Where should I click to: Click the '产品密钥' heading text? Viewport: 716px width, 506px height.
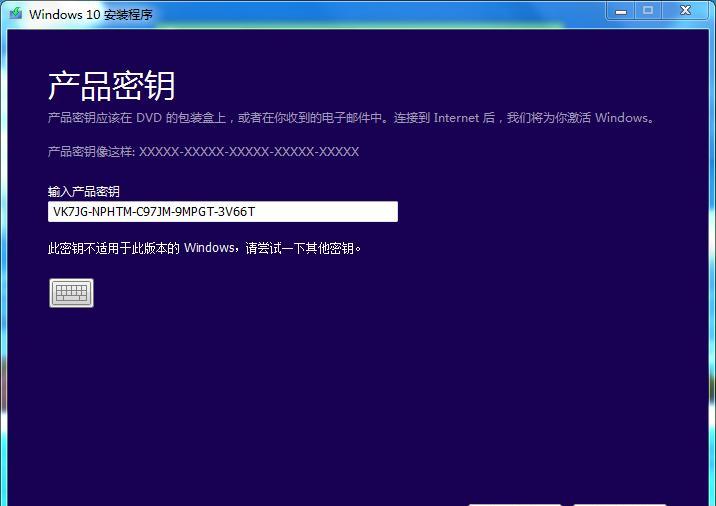pos(111,85)
